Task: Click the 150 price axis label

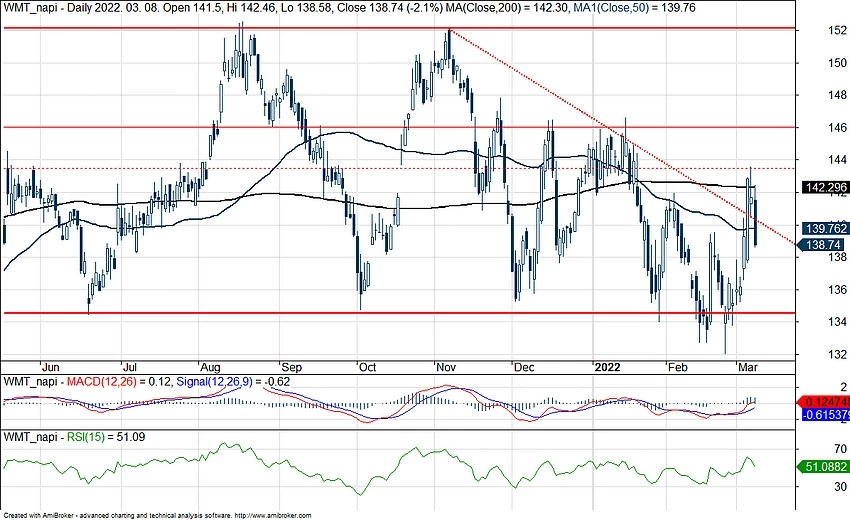Action: pos(838,63)
